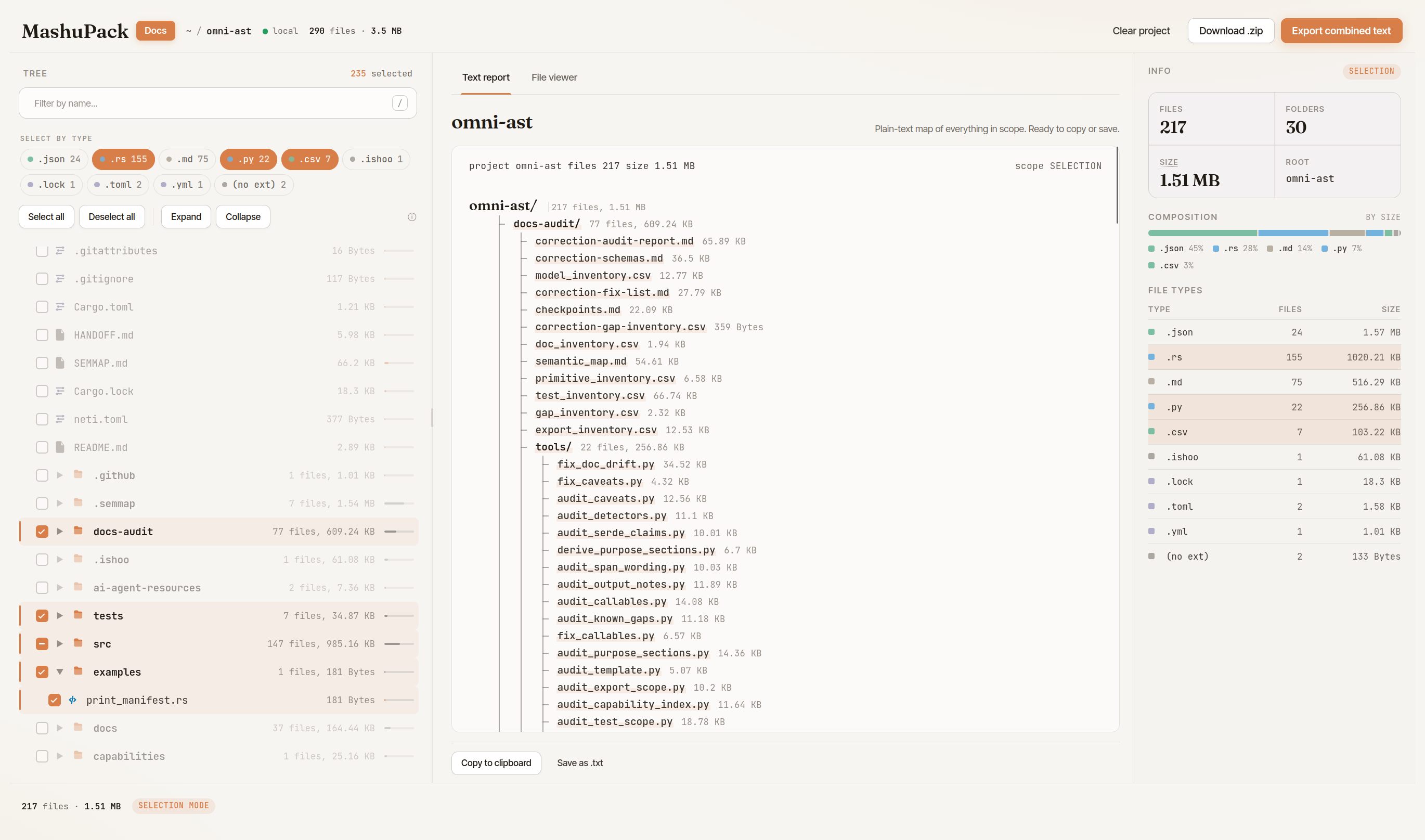Click Clear project link
Screen dimensions: 1425x840
click(1141, 31)
